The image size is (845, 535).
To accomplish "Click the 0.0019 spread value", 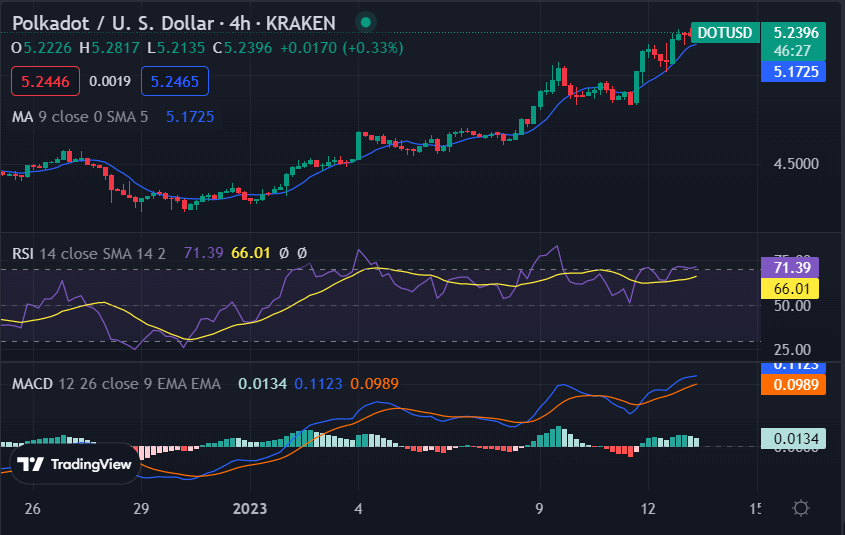I will point(110,81).
